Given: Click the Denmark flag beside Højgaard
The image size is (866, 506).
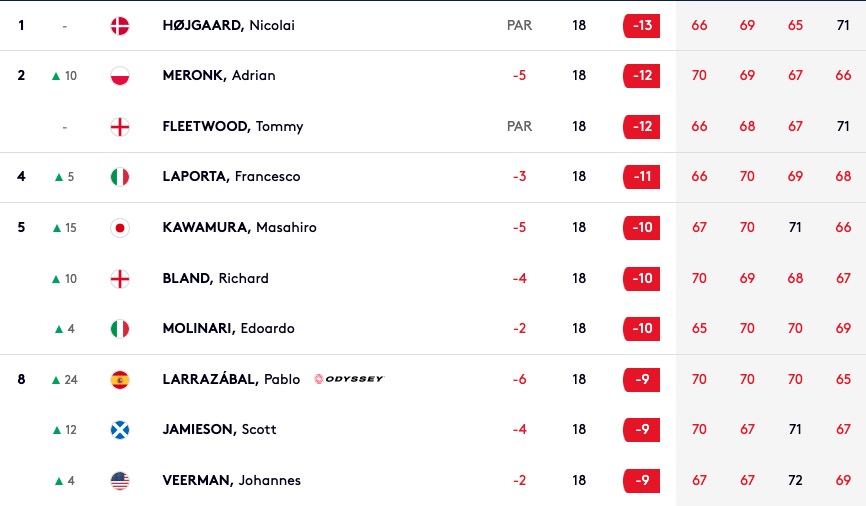Looking at the screenshot, I should point(120,25).
